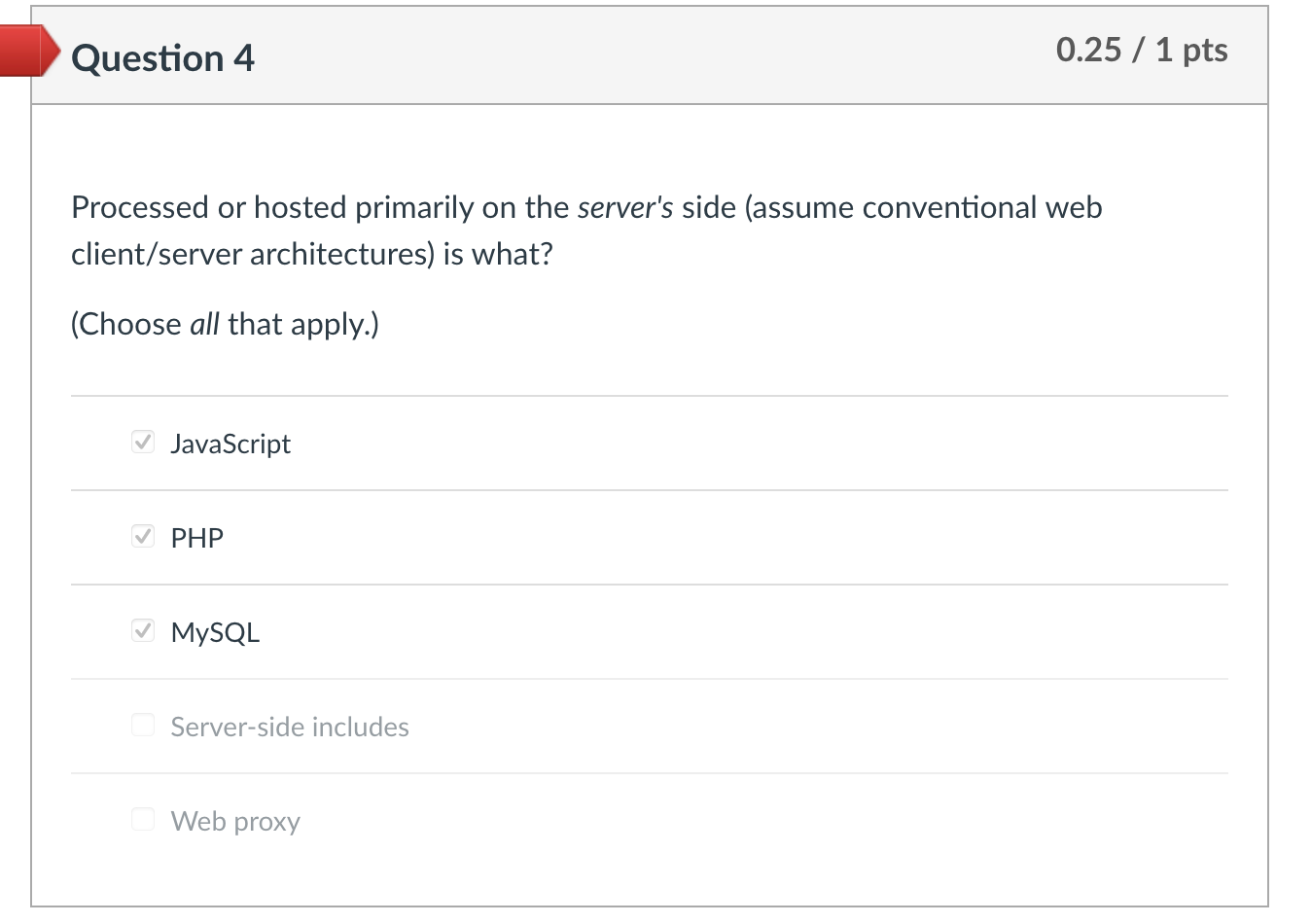Select the JavaScript answer label

click(230, 444)
